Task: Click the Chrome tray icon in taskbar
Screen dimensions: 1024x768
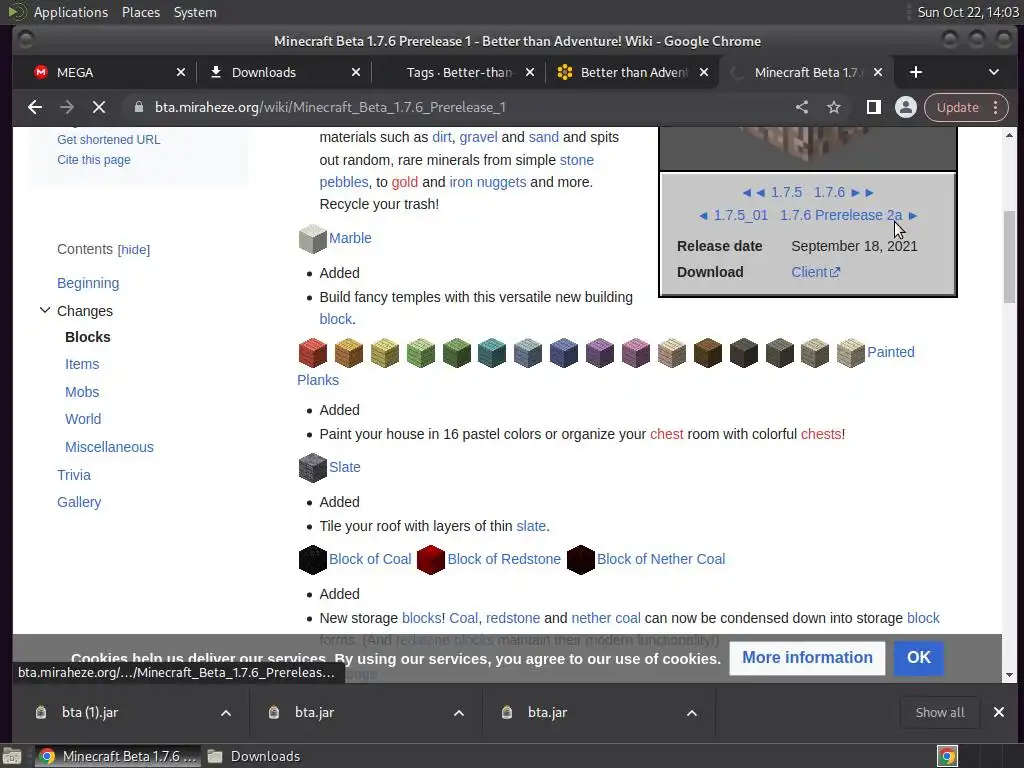Action: click(947, 756)
